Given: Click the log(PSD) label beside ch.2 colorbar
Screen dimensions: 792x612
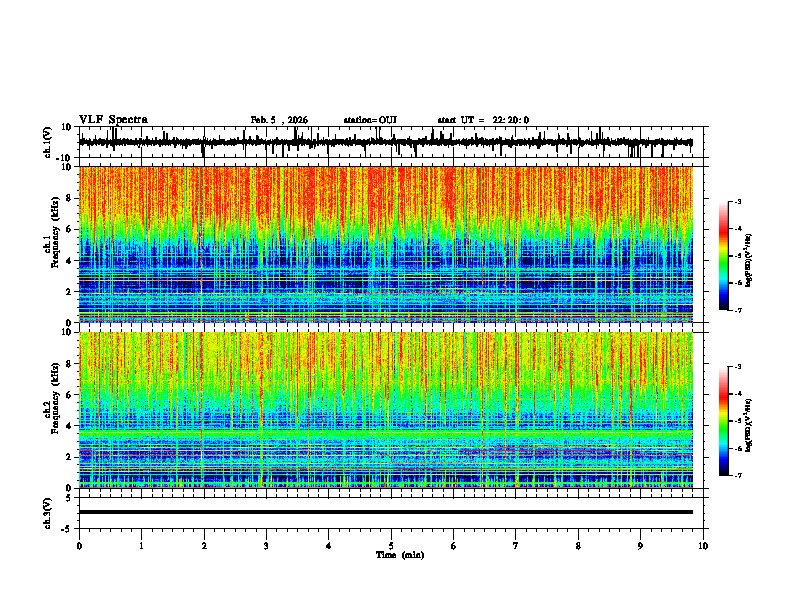Looking at the screenshot, I should tap(748, 425).
